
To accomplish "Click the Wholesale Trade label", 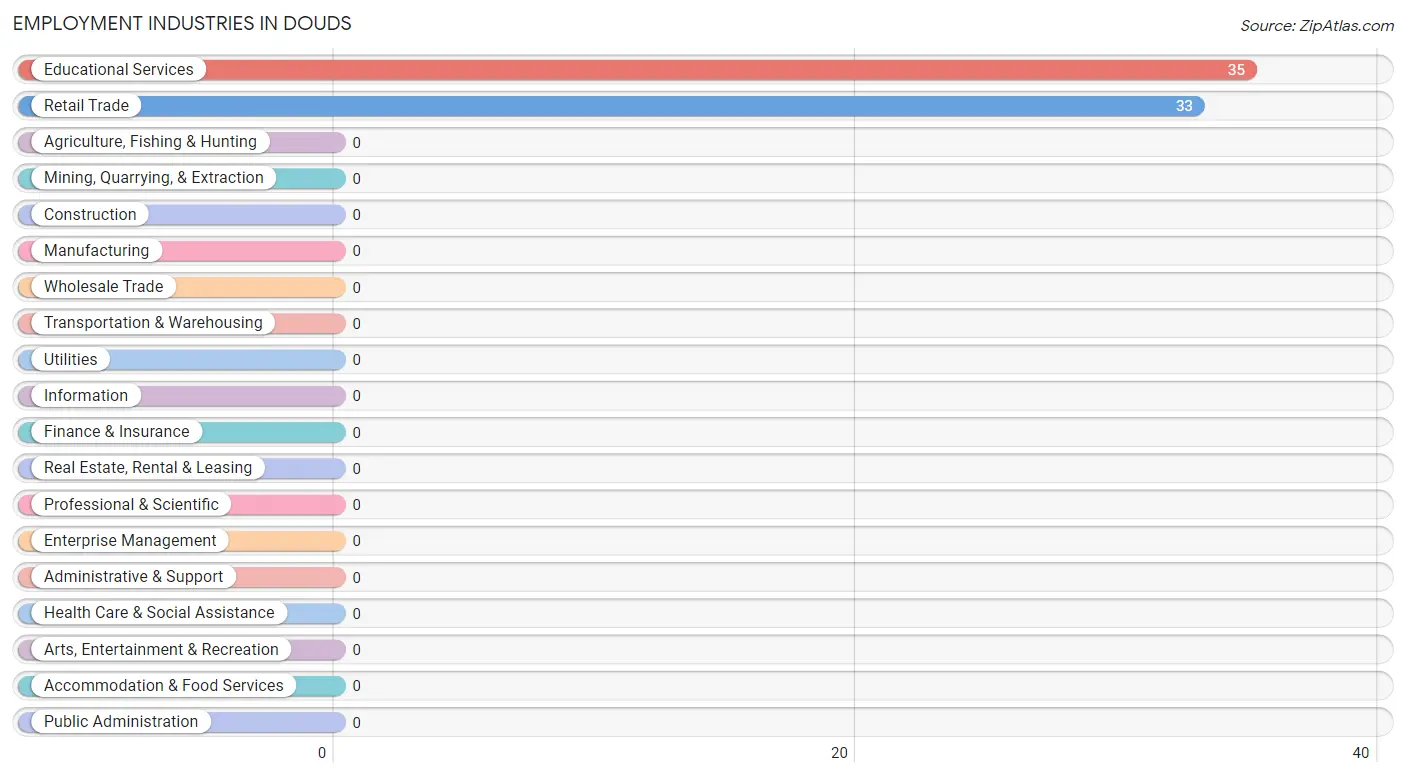I will pyautogui.click(x=103, y=287).
